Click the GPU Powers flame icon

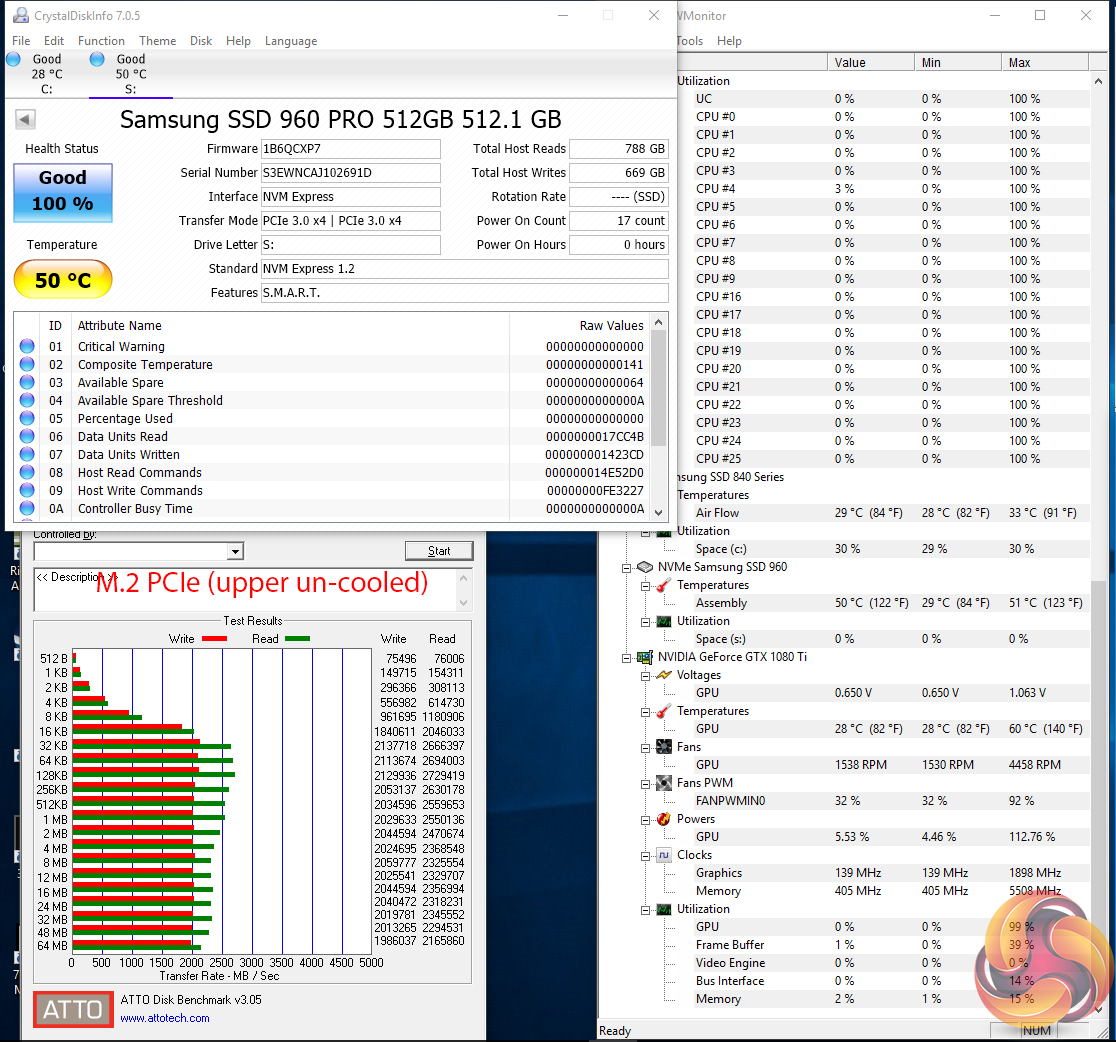pyautogui.click(x=663, y=819)
